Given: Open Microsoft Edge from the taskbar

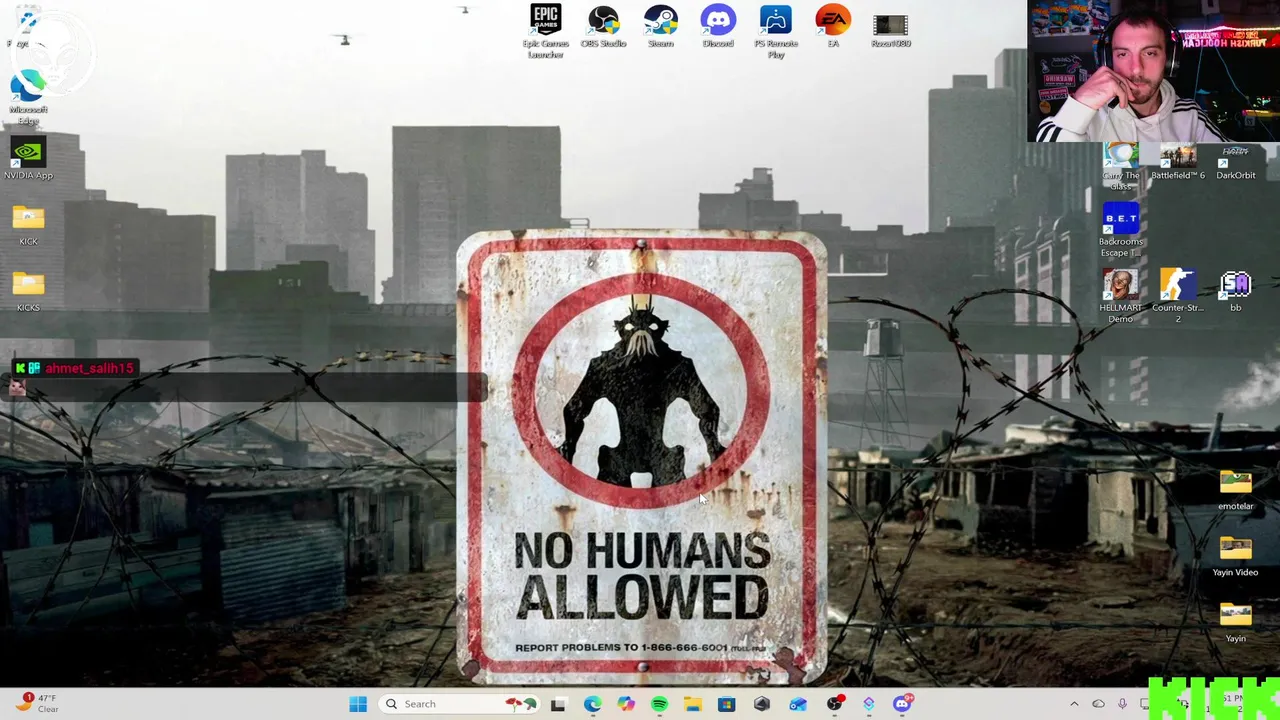Looking at the screenshot, I should click(592, 704).
